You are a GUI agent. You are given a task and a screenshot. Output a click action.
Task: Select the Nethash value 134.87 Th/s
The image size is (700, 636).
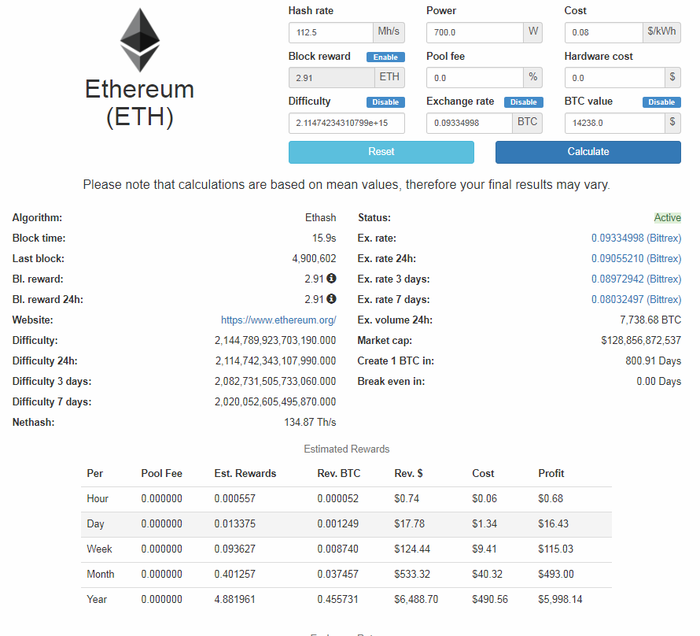310,422
